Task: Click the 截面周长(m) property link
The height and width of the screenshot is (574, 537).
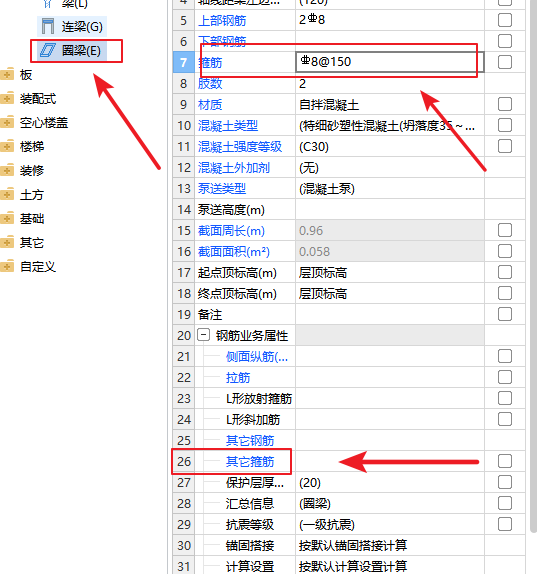Action: point(231,231)
